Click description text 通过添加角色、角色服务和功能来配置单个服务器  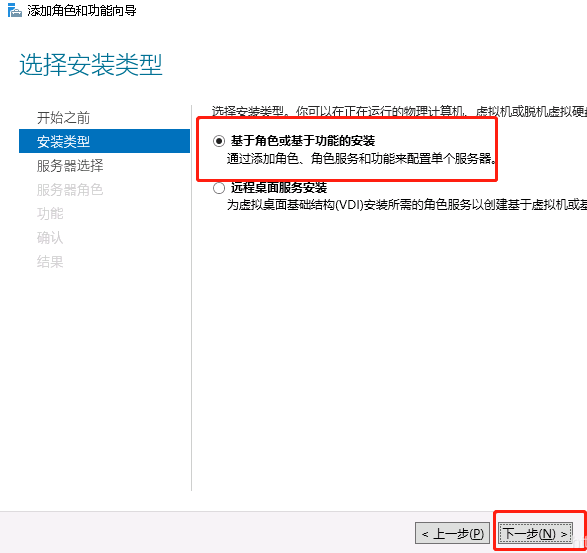[362, 159]
